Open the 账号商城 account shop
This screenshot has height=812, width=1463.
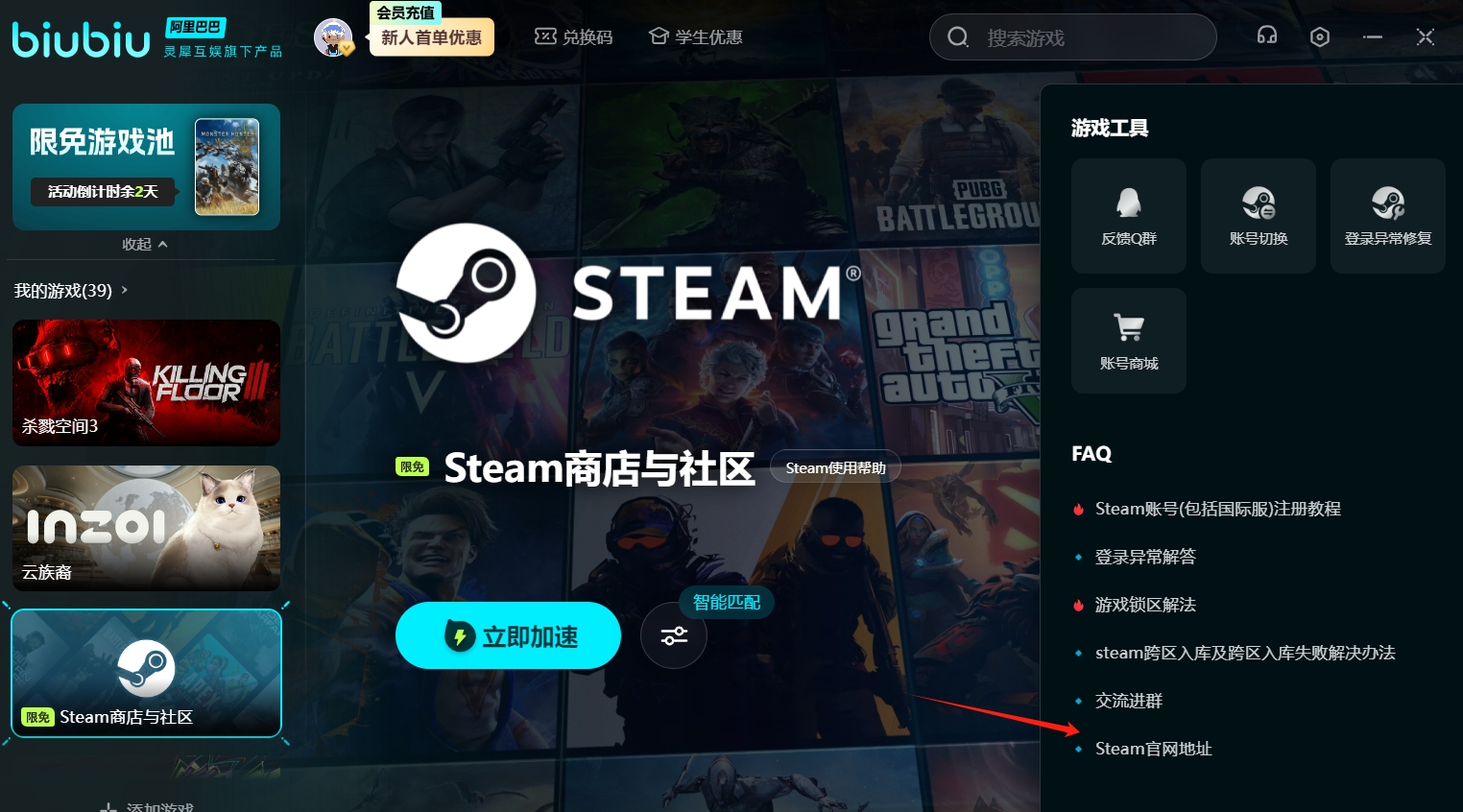pyautogui.click(x=1129, y=341)
